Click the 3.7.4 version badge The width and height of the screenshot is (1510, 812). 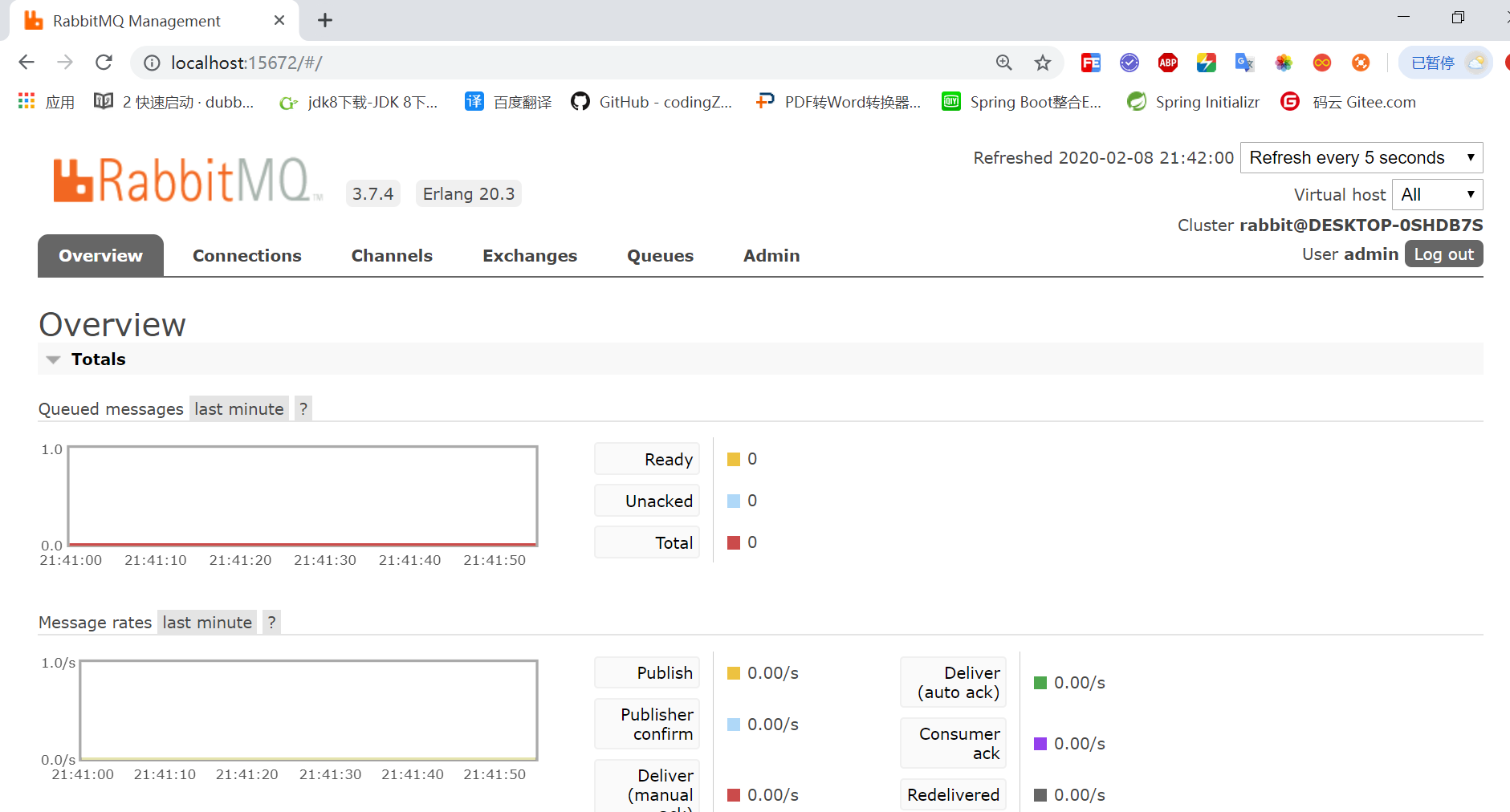[x=373, y=194]
